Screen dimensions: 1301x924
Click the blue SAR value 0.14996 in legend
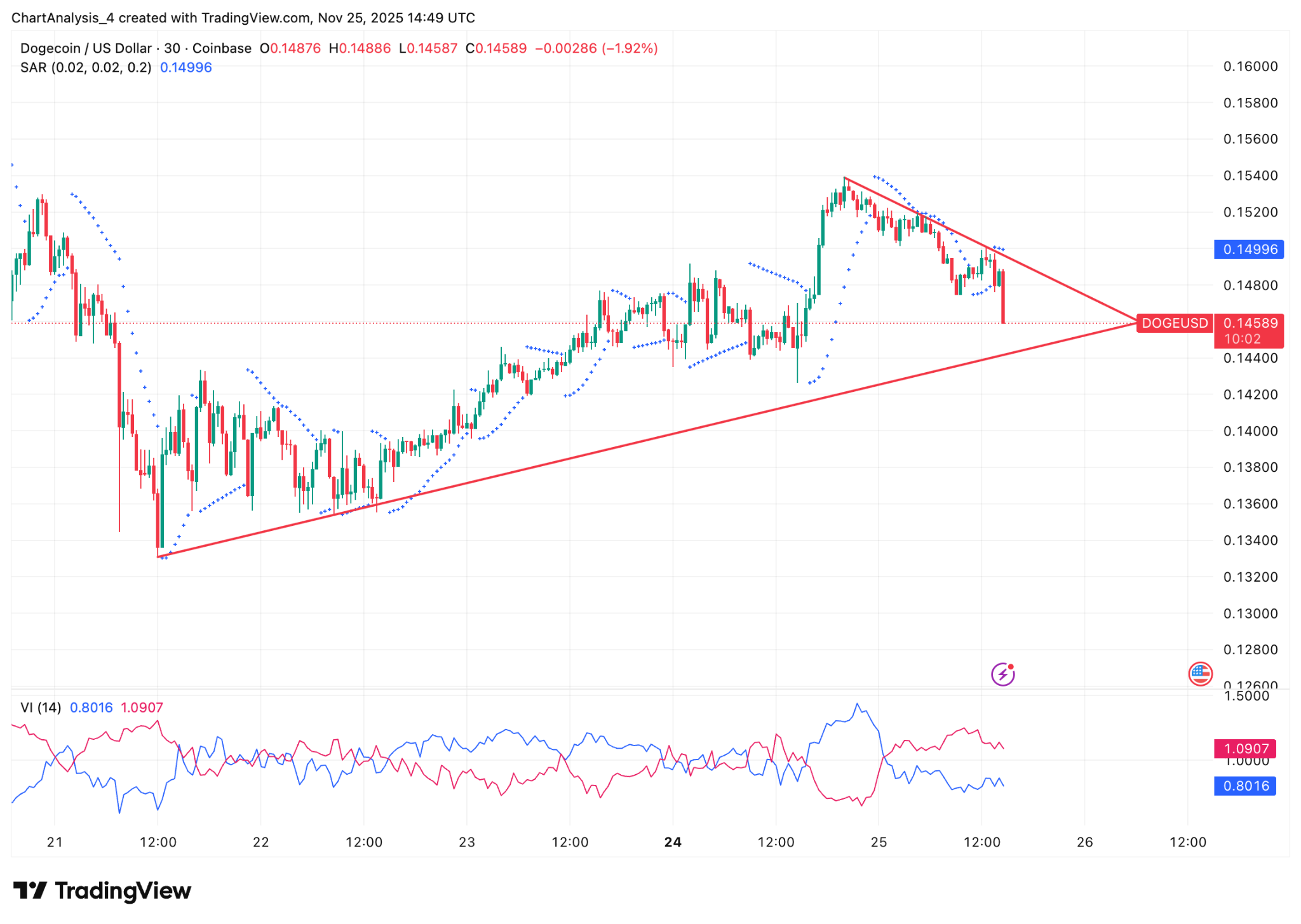point(185,67)
